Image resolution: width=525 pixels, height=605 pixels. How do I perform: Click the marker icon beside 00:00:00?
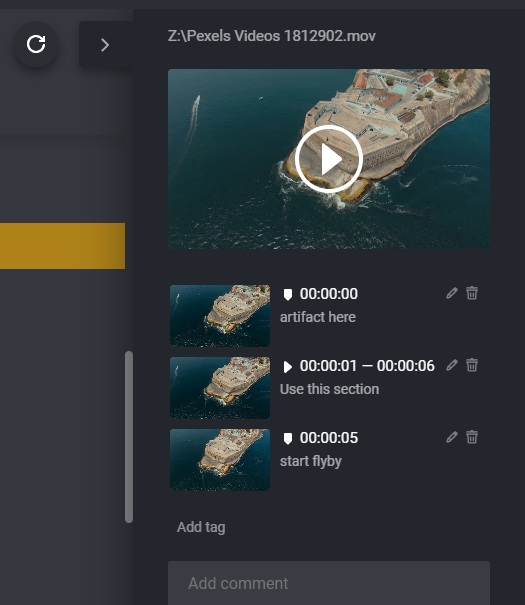pyautogui.click(x=288, y=294)
